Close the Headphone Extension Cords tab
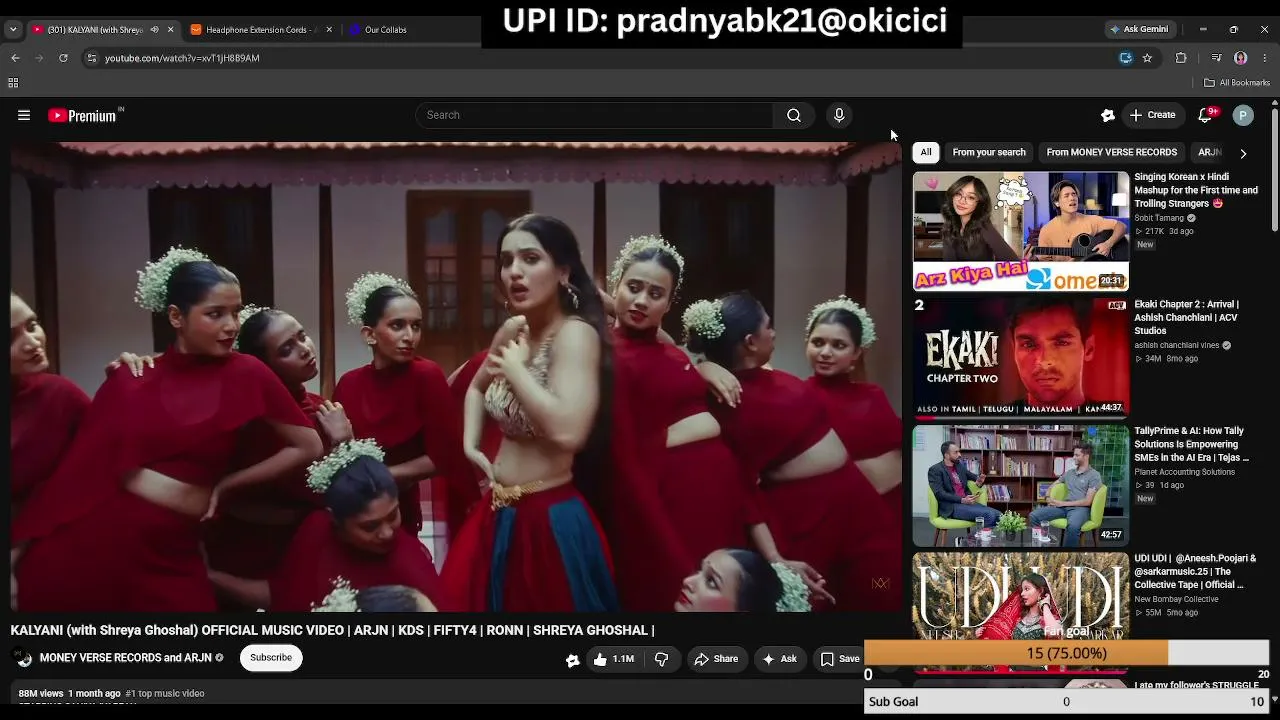Image resolution: width=1280 pixels, height=720 pixels. coord(329,30)
